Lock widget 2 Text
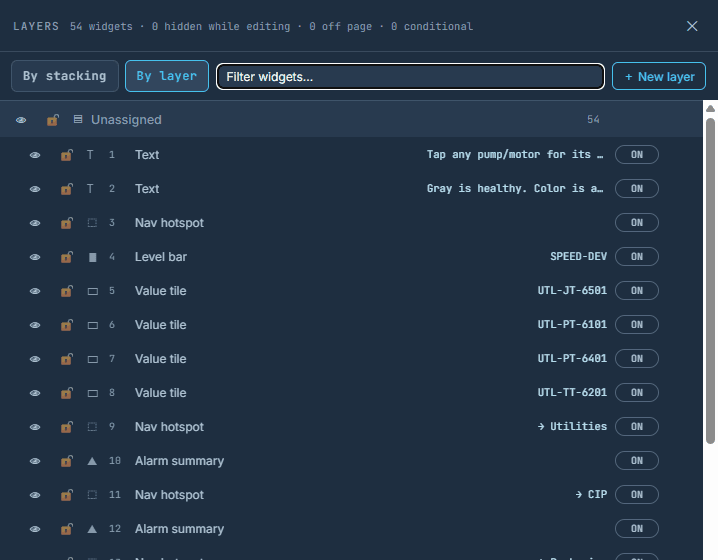Screen dimensions: 718x560 point(67,189)
